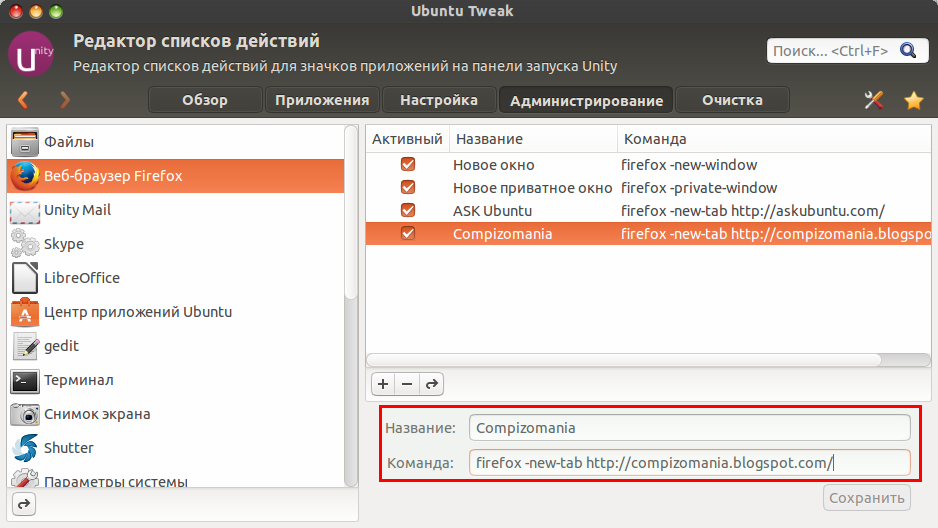Viewport: 938px width, 528px height.
Task: Select the Новое окно action name
Action: (x=494, y=165)
